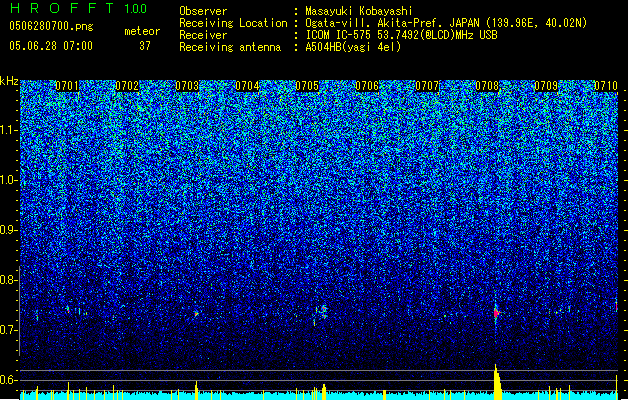Click the small meteor echo near 0703
Screen dimensions: 629x400
point(197,314)
